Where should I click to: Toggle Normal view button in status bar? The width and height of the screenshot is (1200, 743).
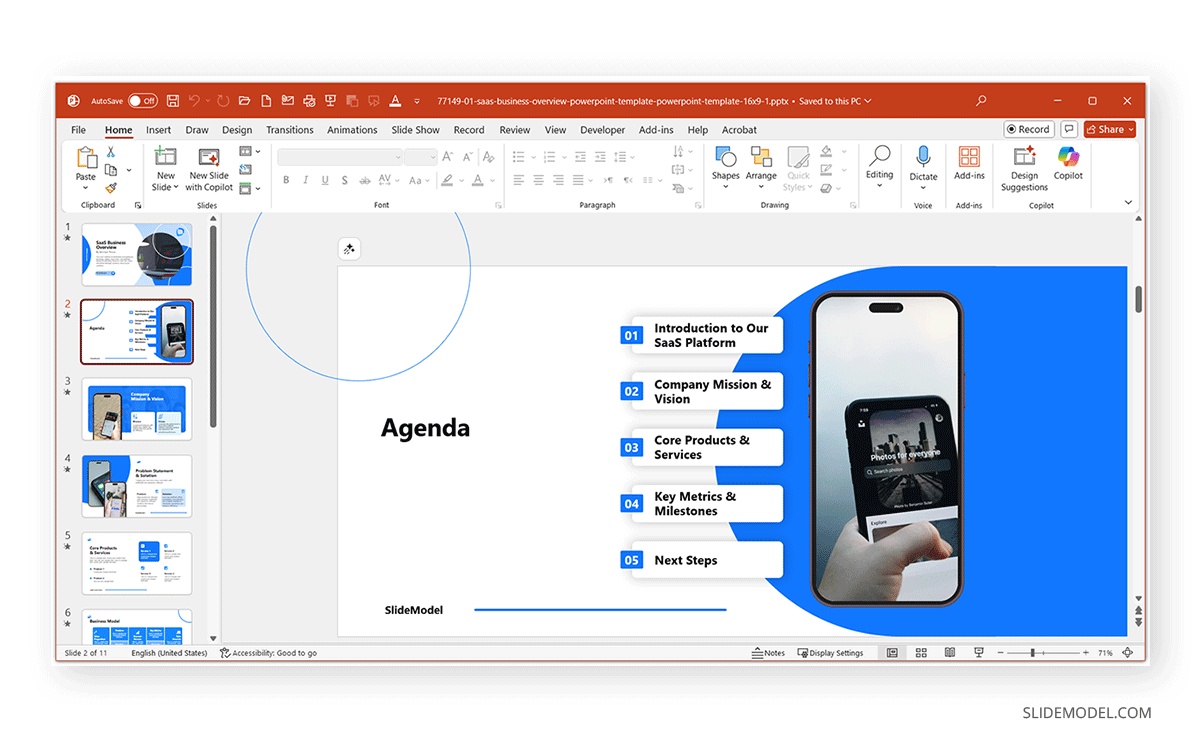click(892, 653)
